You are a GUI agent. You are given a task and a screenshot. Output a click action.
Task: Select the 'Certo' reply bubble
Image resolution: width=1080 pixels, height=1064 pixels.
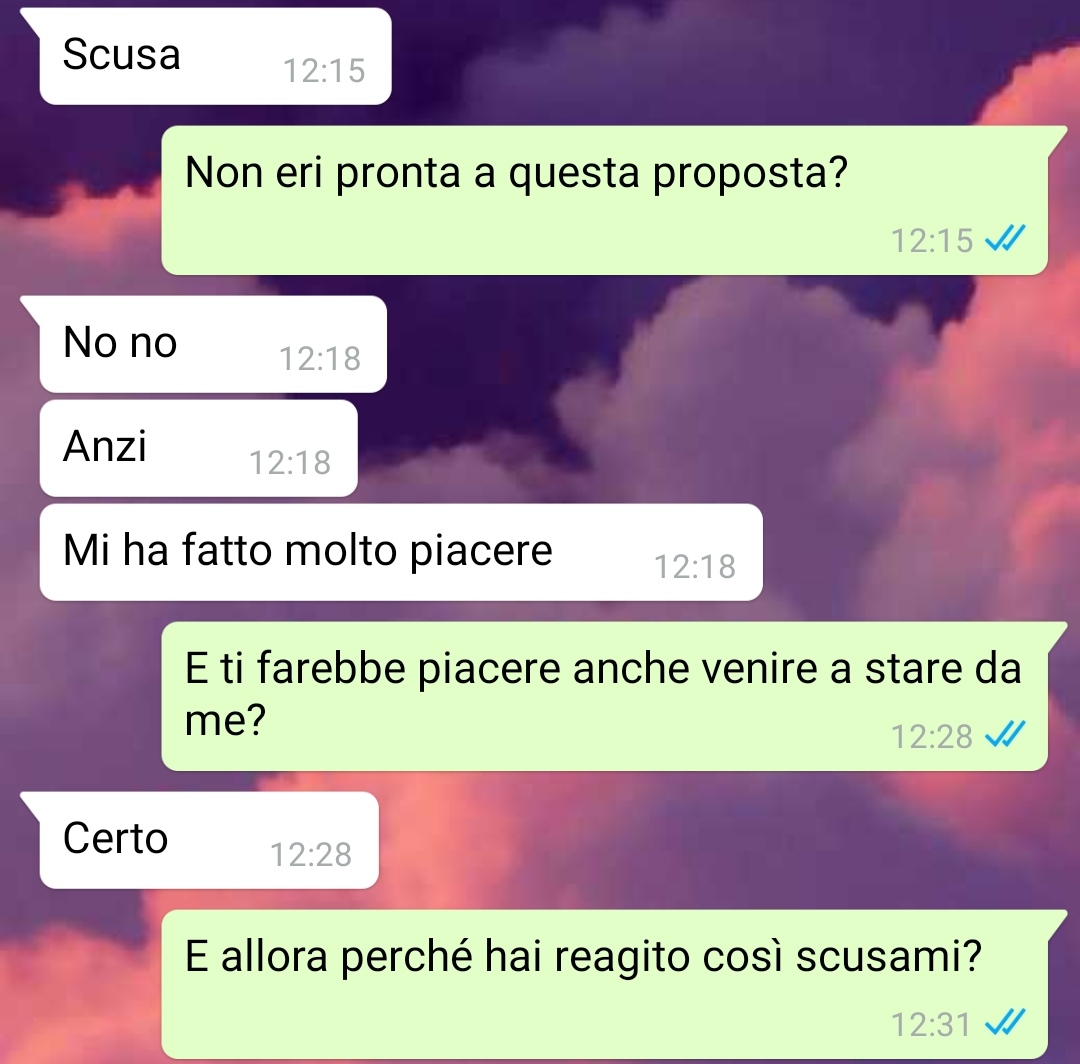pos(209,840)
